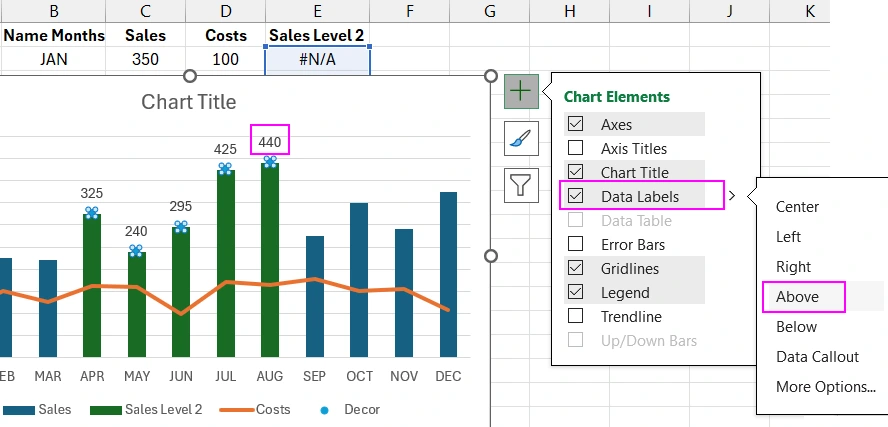888x427 pixels.
Task: Open the Chart Styles paintbrush button
Action: click(521, 138)
